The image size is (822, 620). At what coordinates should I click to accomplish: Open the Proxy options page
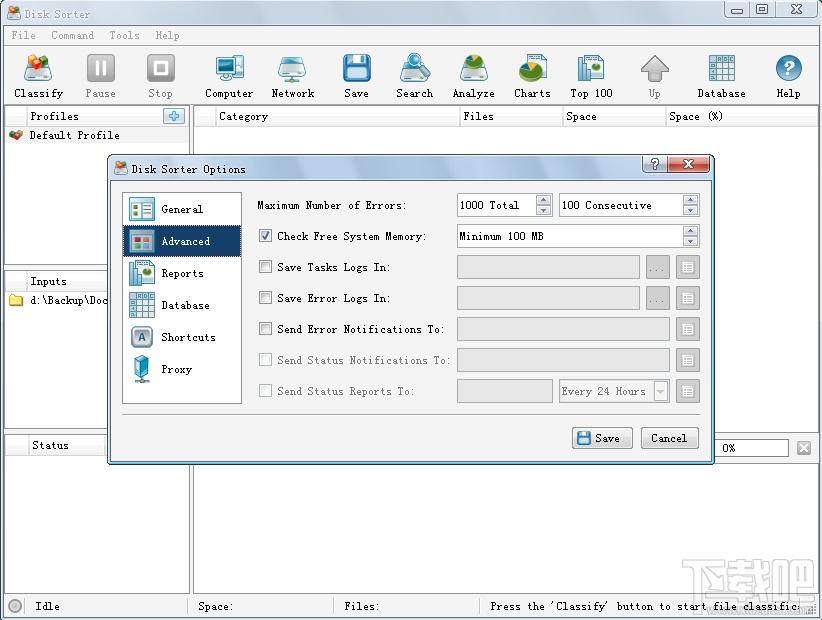[x=182, y=369]
